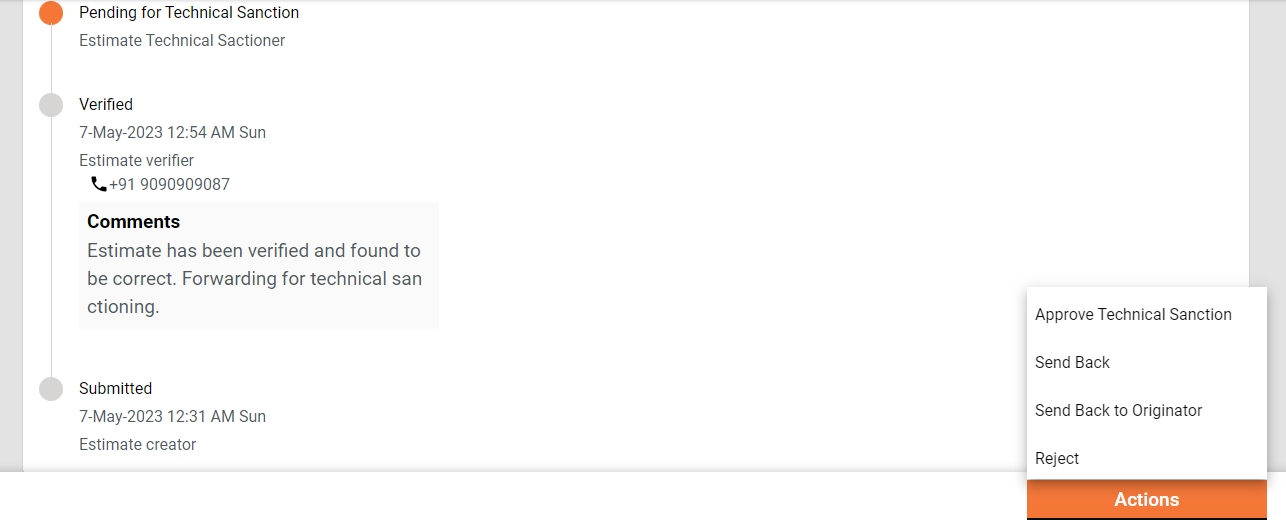Image resolution: width=1286 pixels, height=524 pixels.
Task: Click the gray Submitted step circle
Action: tap(51, 389)
